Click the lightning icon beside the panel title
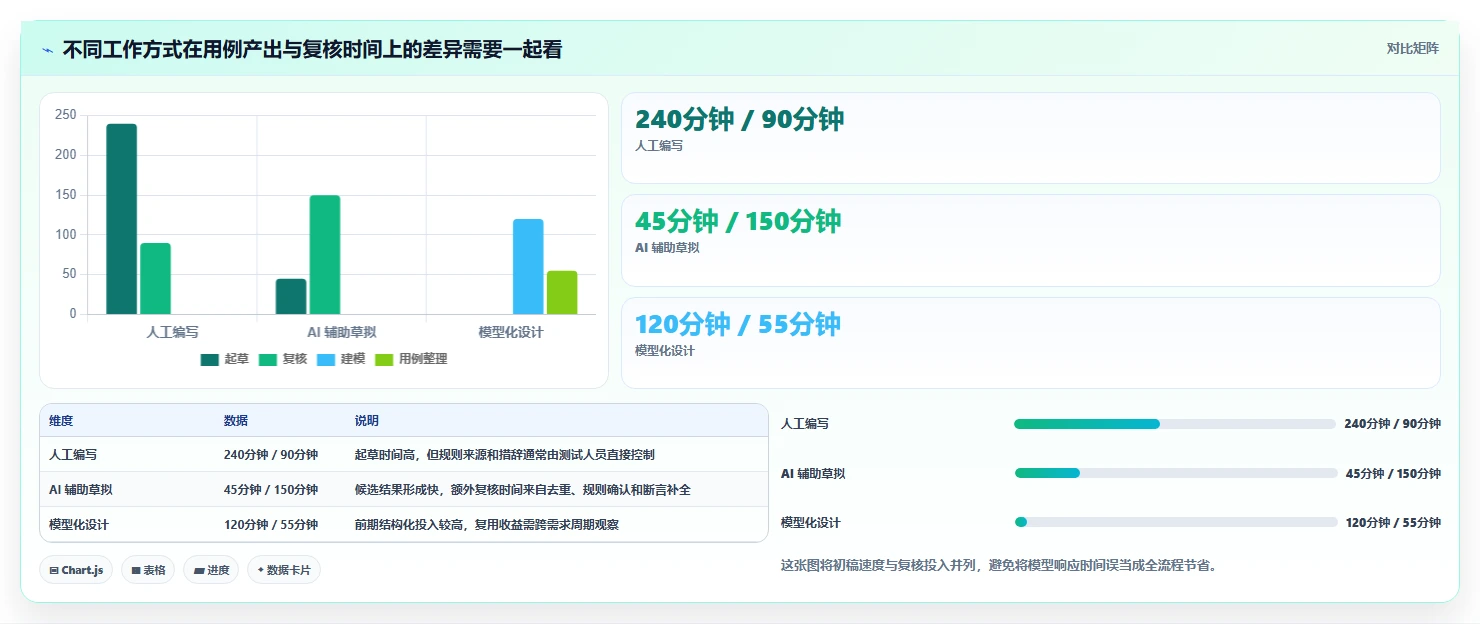 [47, 50]
